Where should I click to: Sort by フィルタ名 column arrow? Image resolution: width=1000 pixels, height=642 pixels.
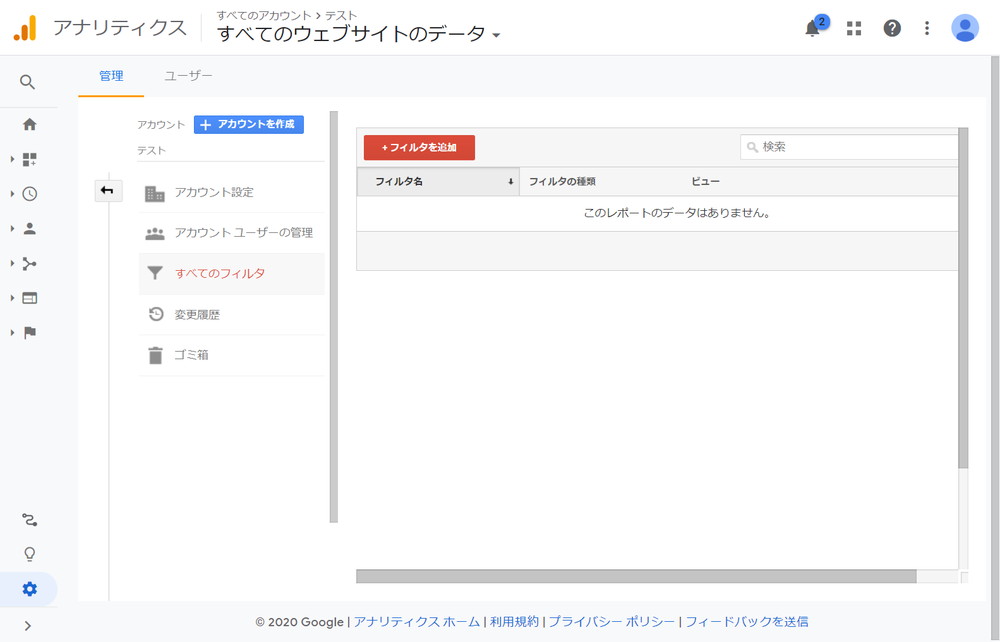coord(510,182)
